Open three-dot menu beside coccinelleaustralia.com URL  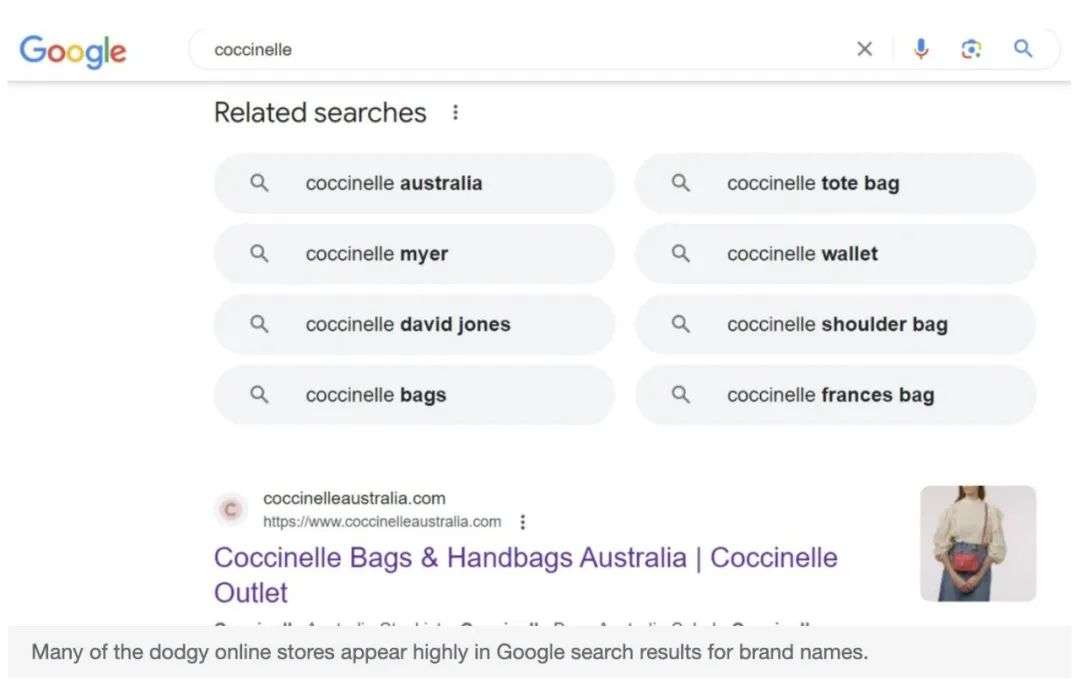coord(523,522)
